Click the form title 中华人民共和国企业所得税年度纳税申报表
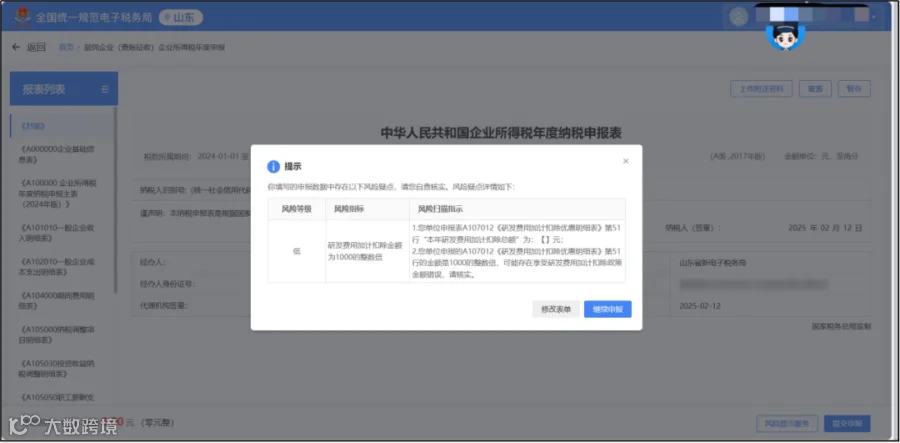Viewport: 900px width, 443px height. [x=501, y=134]
